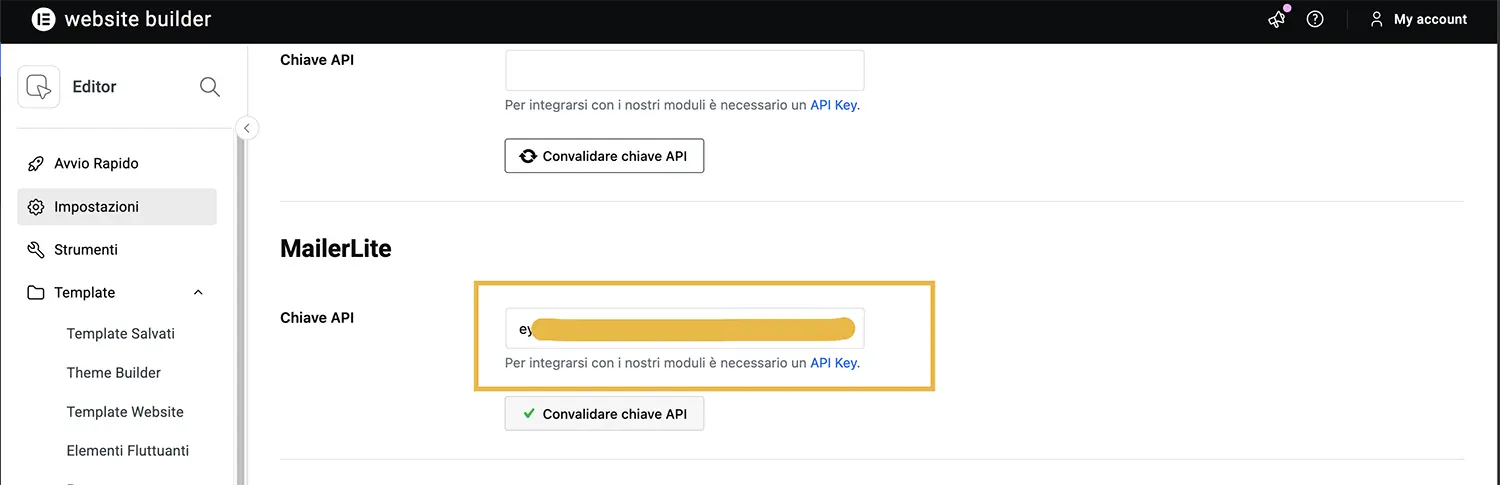Screen dimensions: 1500x485
Task: Open Theme Builder
Action: [x=114, y=372]
